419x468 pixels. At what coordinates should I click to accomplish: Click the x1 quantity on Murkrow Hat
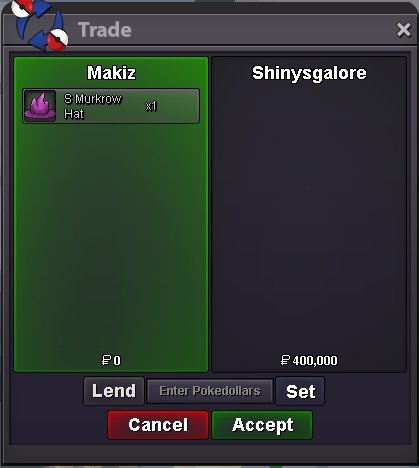151,106
